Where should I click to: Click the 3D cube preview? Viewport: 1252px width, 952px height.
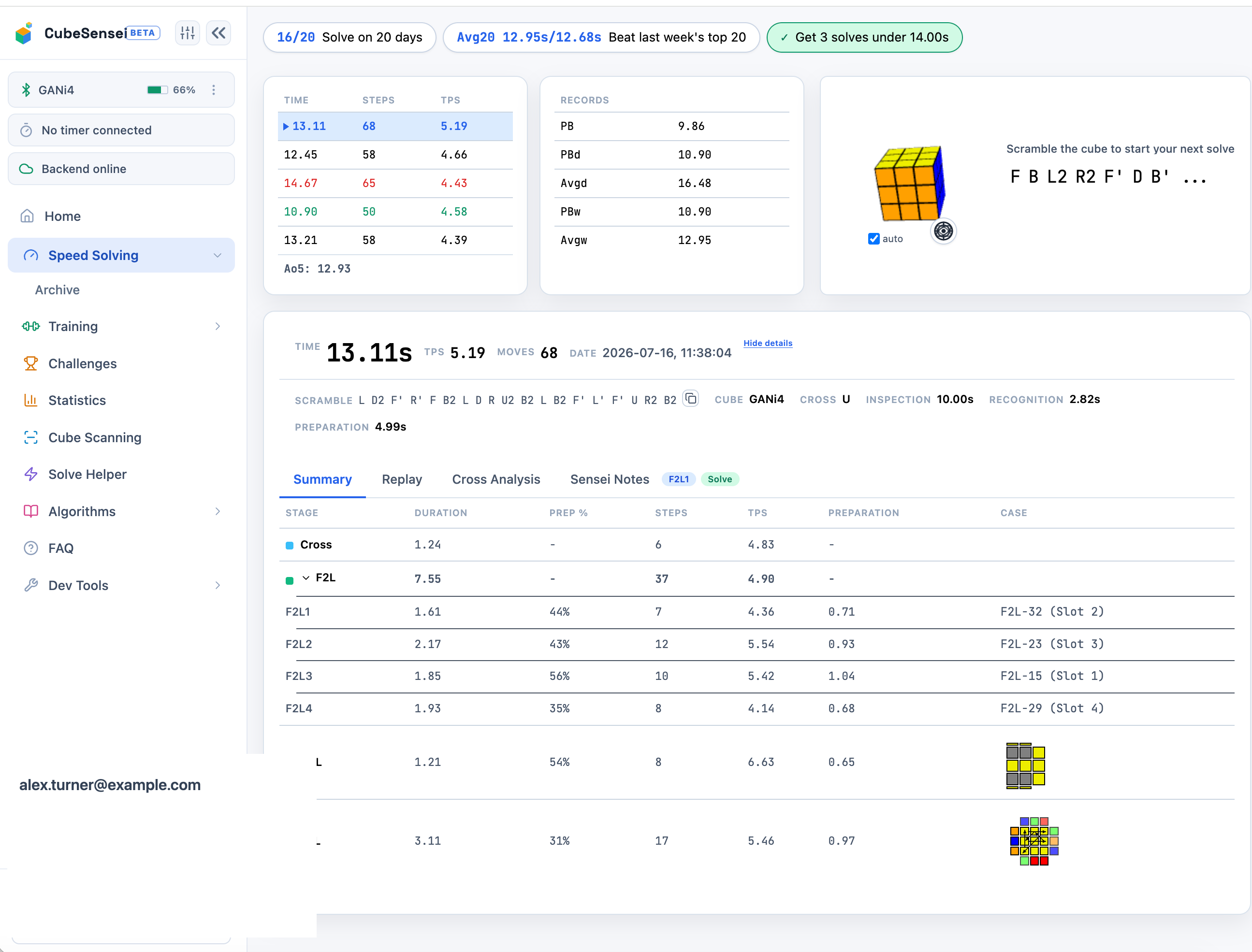(x=909, y=183)
